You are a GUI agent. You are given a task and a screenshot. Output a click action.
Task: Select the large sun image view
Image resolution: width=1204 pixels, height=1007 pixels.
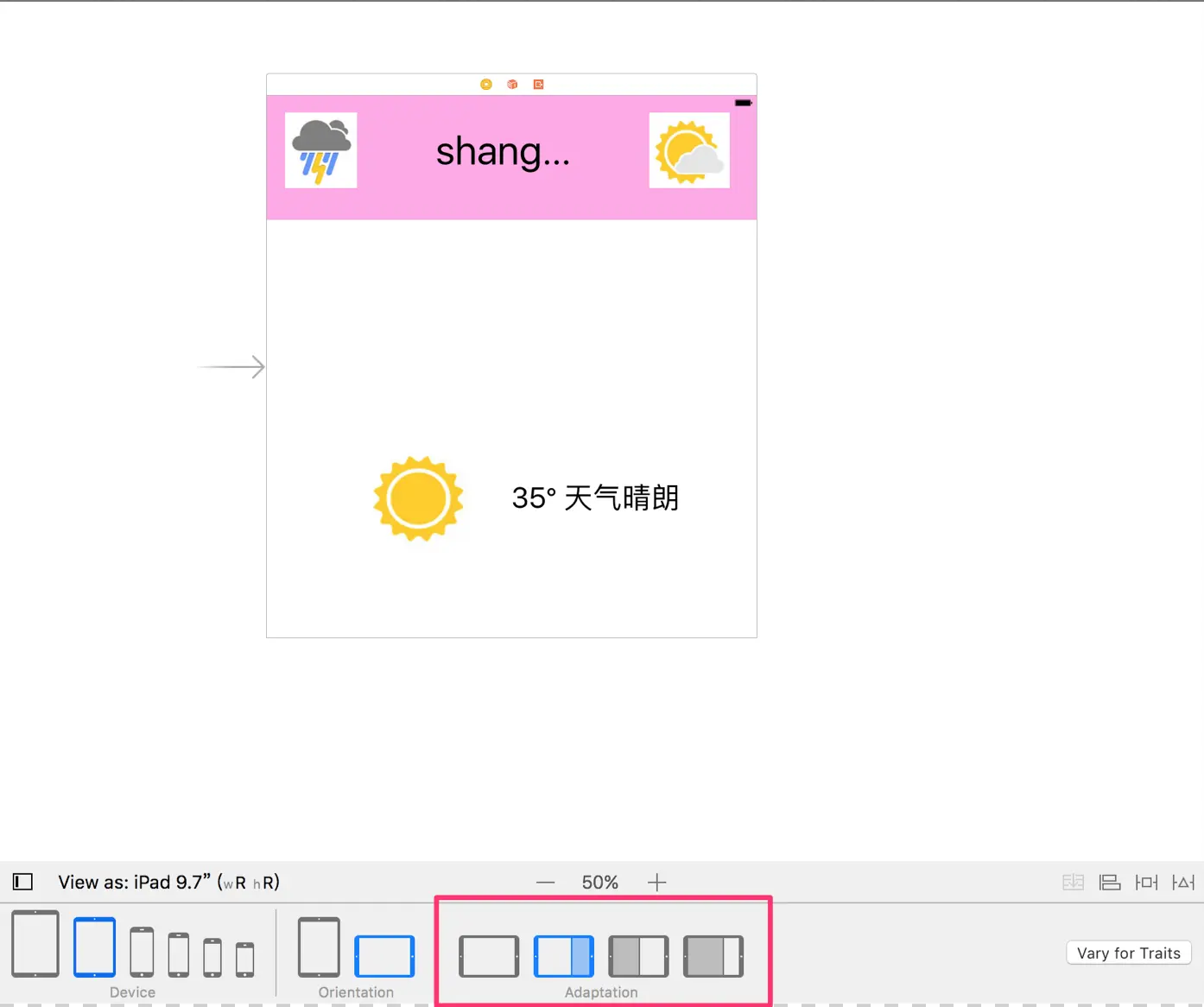418,498
